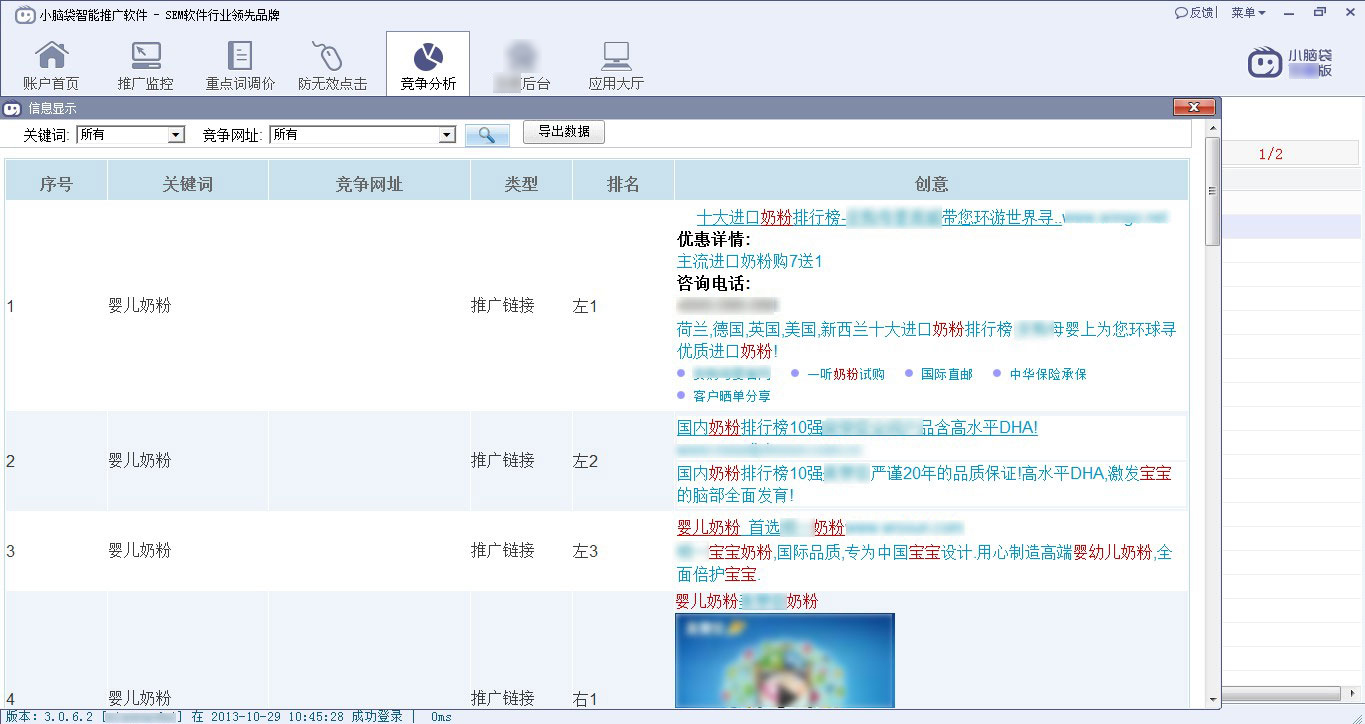Open the 竞争网址 dropdown
Screen dimensions: 1365x724
point(363,134)
